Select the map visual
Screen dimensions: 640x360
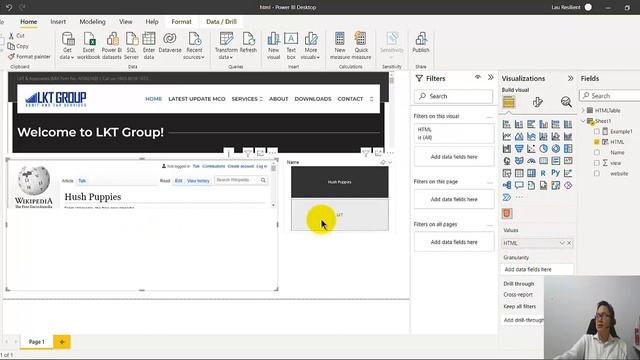coord(507,161)
